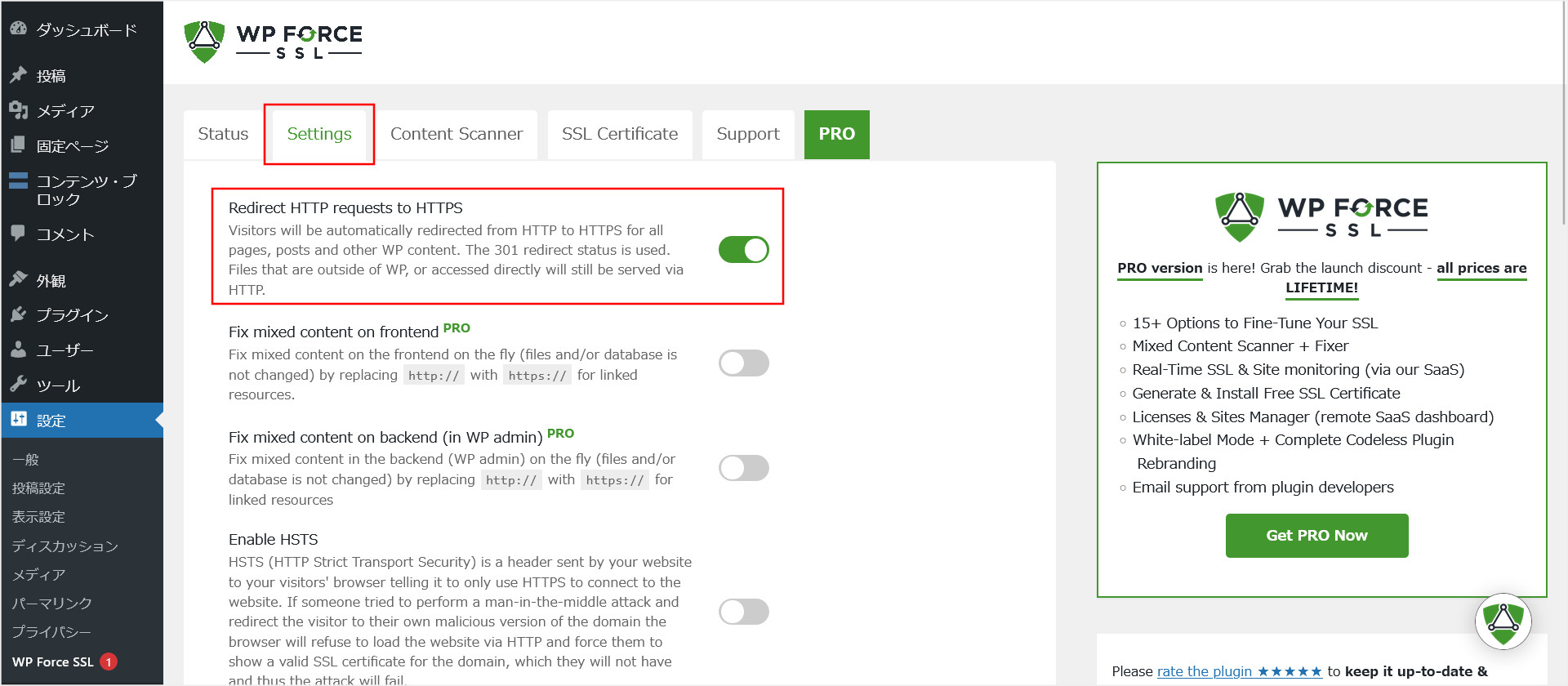Open Media via its sidebar icon
The width and height of the screenshot is (1568, 686).
click(18, 110)
